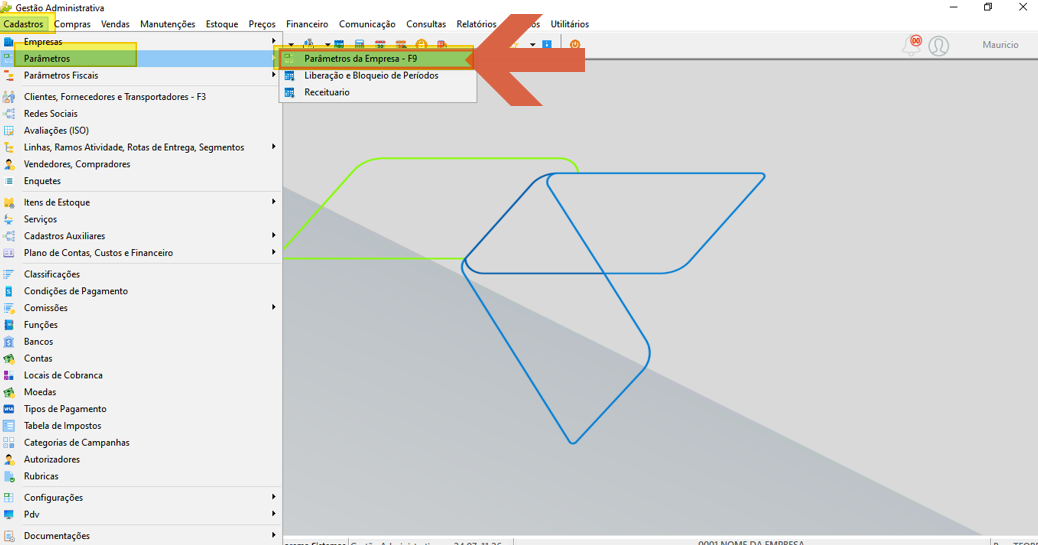Open the Comunicação menu

(367, 24)
